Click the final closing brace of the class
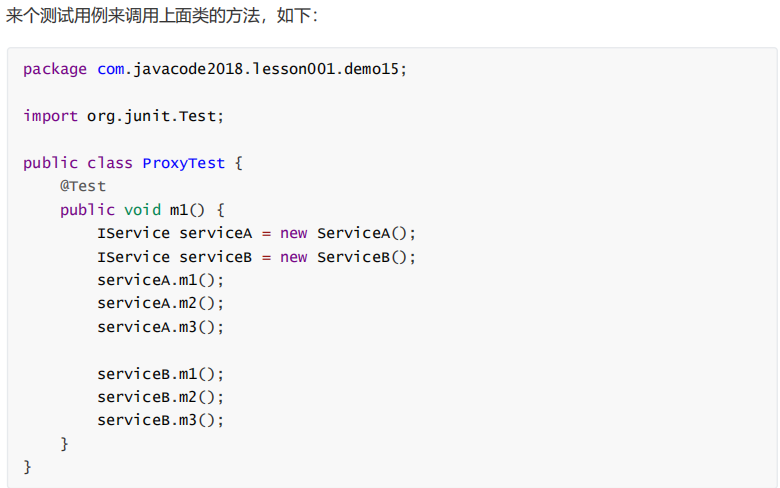Screen dimensions: 780x488 [x=28, y=467]
